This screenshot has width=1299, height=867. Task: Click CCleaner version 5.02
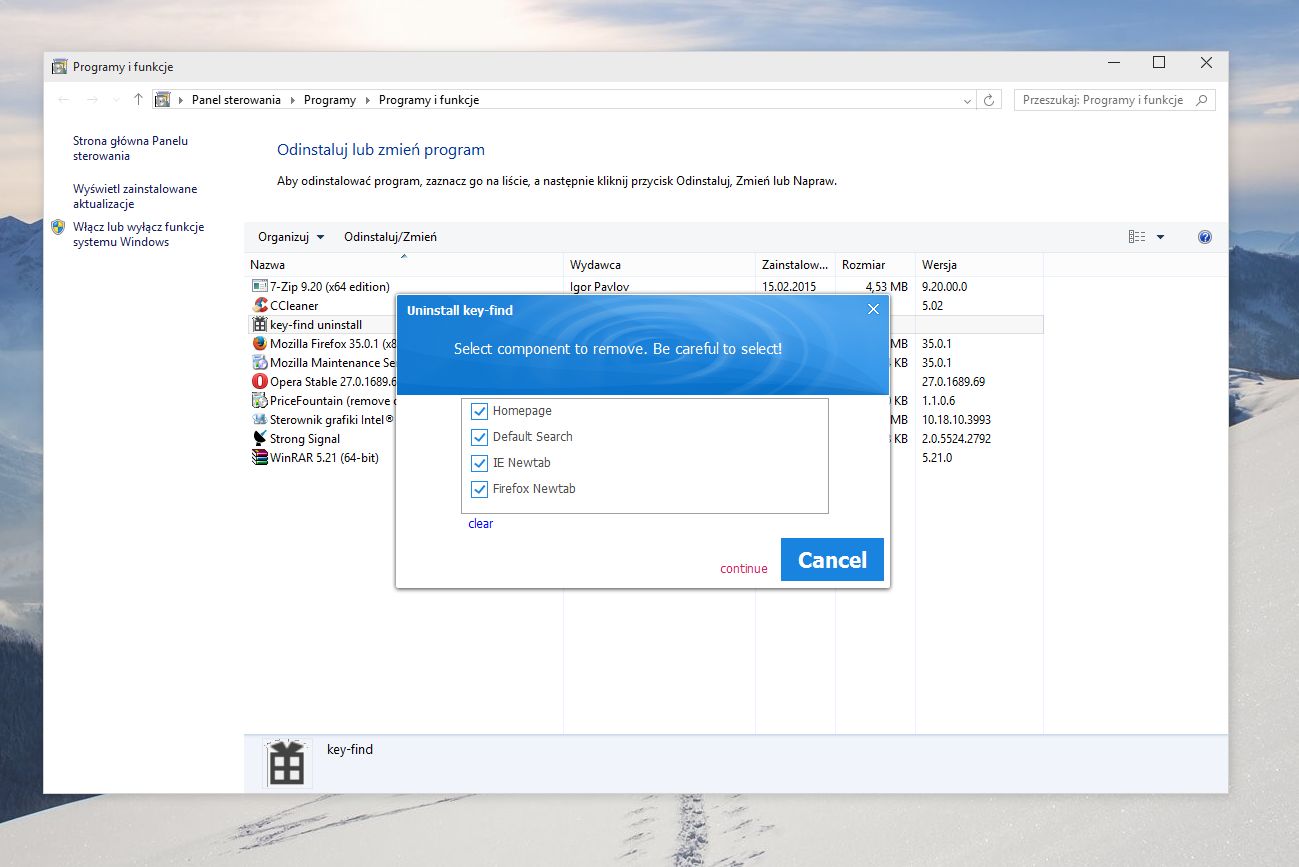(932, 306)
